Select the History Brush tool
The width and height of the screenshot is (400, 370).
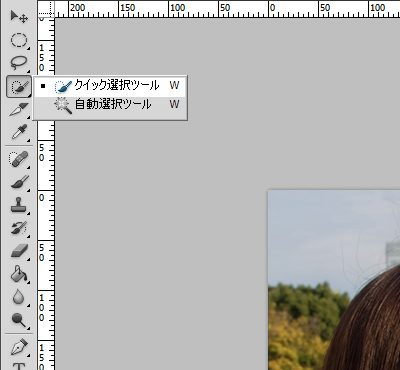click(19, 228)
